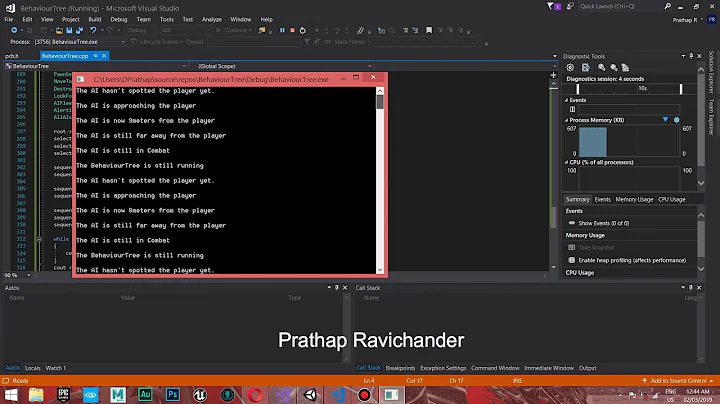The width and height of the screenshot is (720, 404).
Task: Click the console window vertical scrollbar thumb
Action: 380,102
